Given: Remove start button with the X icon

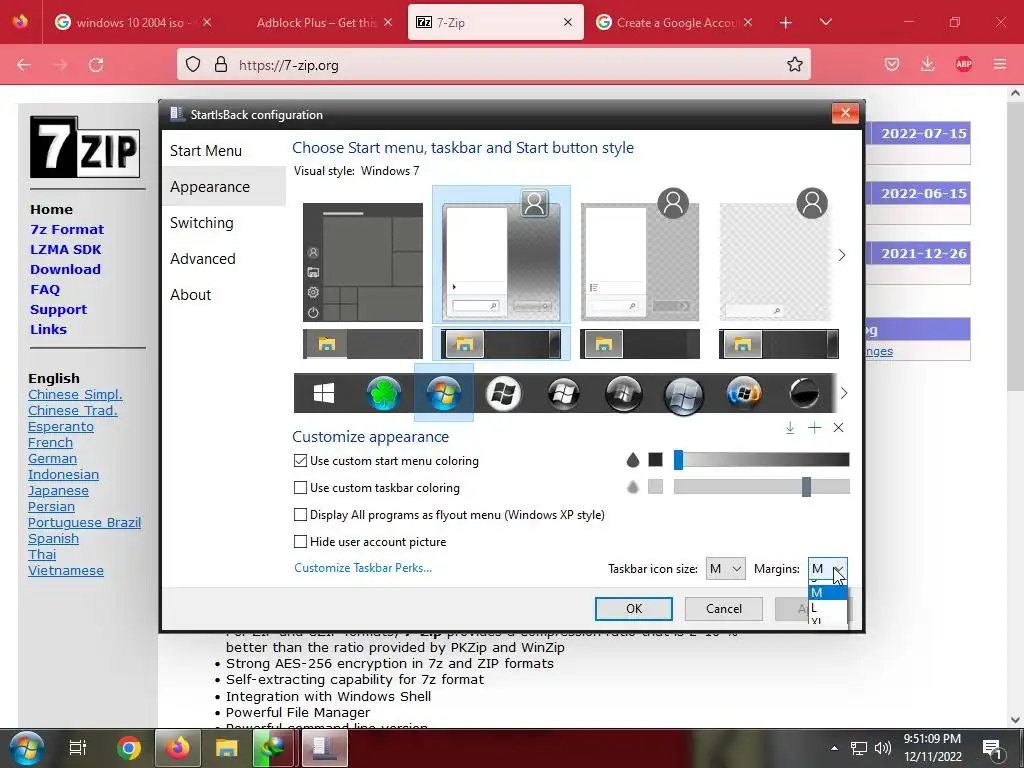Looking at the screenshot, I should (839, 428).
